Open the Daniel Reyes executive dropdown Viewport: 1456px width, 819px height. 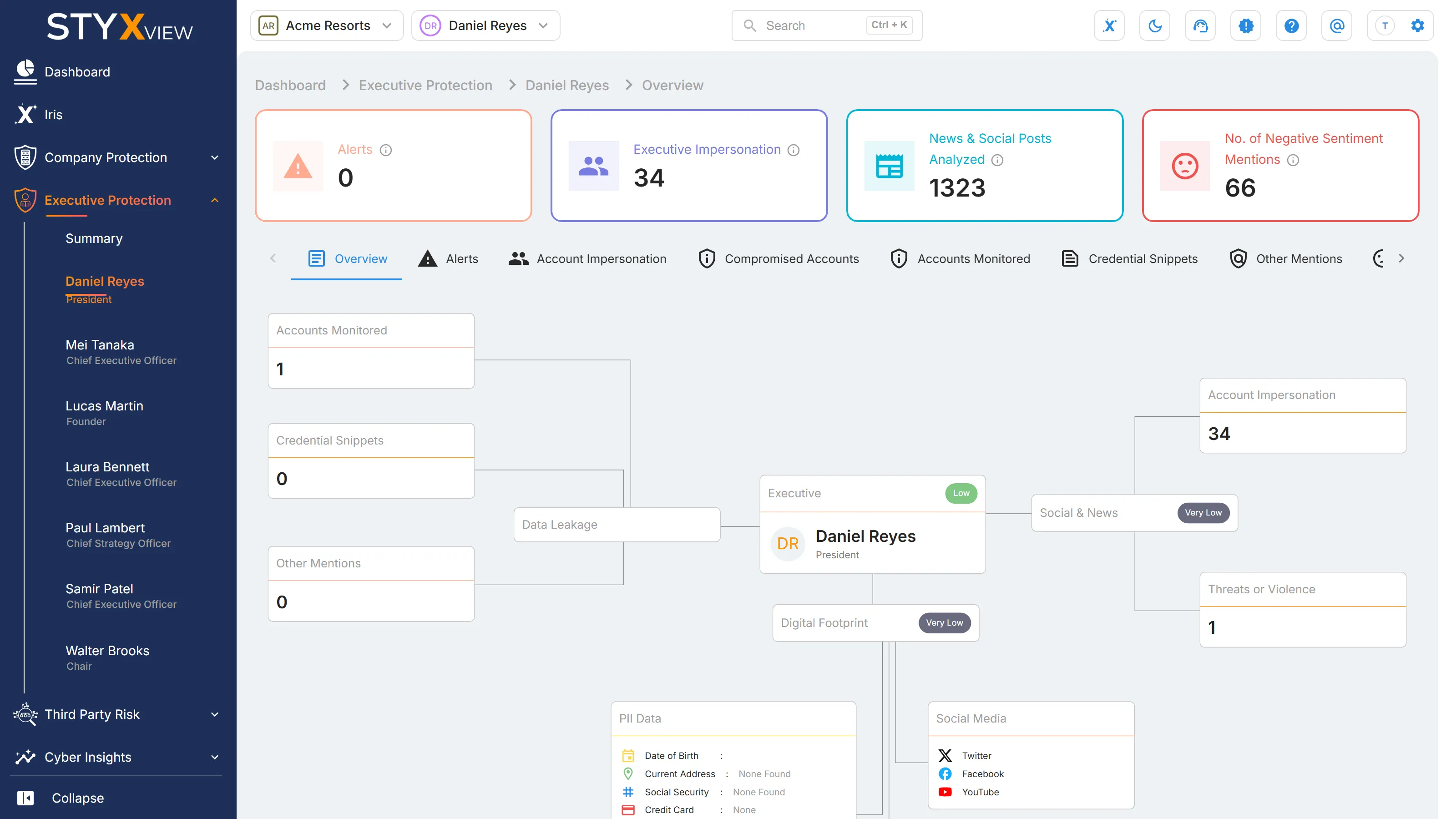coord(485,25)
